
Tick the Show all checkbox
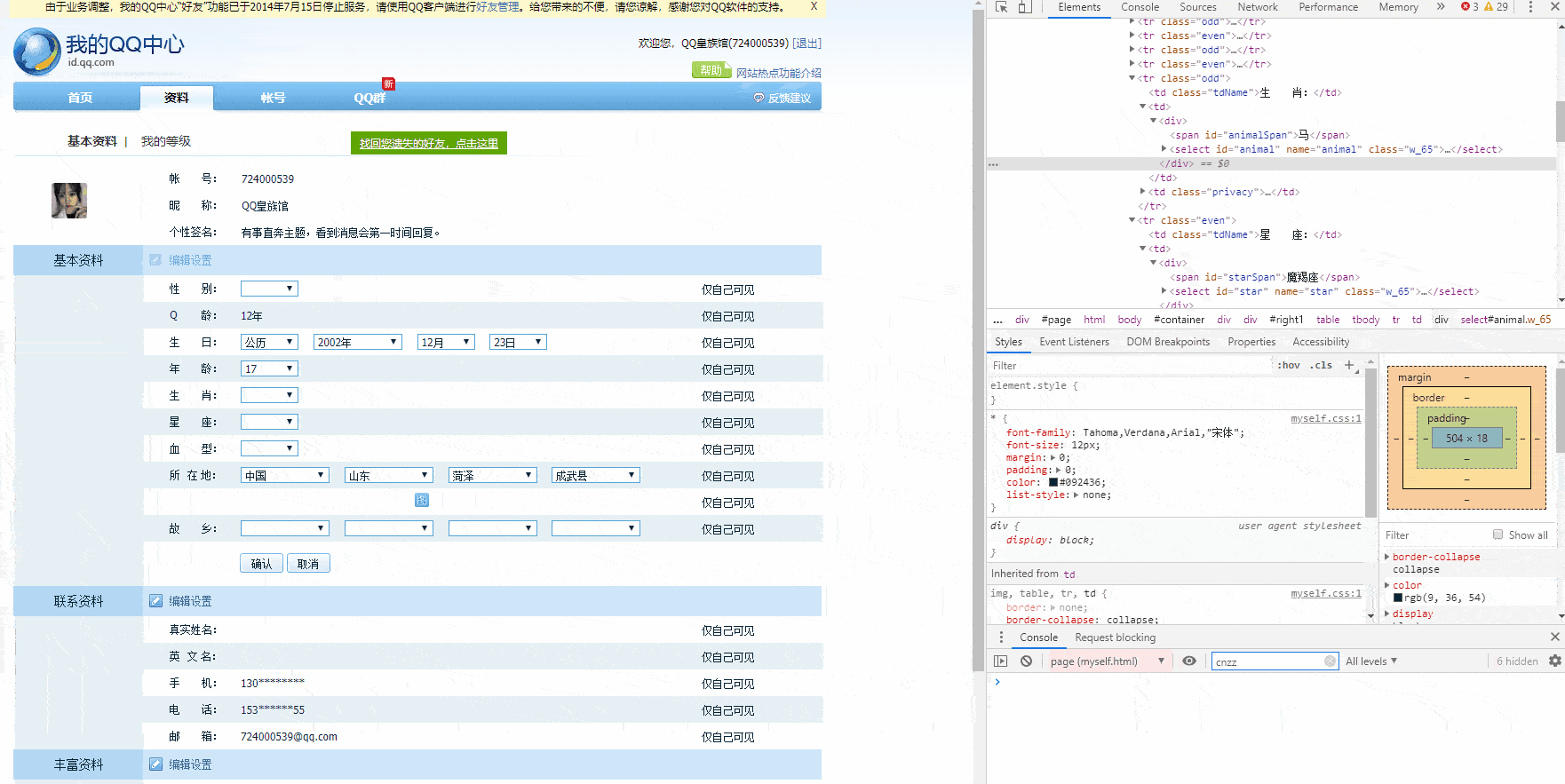point(1498,535)
